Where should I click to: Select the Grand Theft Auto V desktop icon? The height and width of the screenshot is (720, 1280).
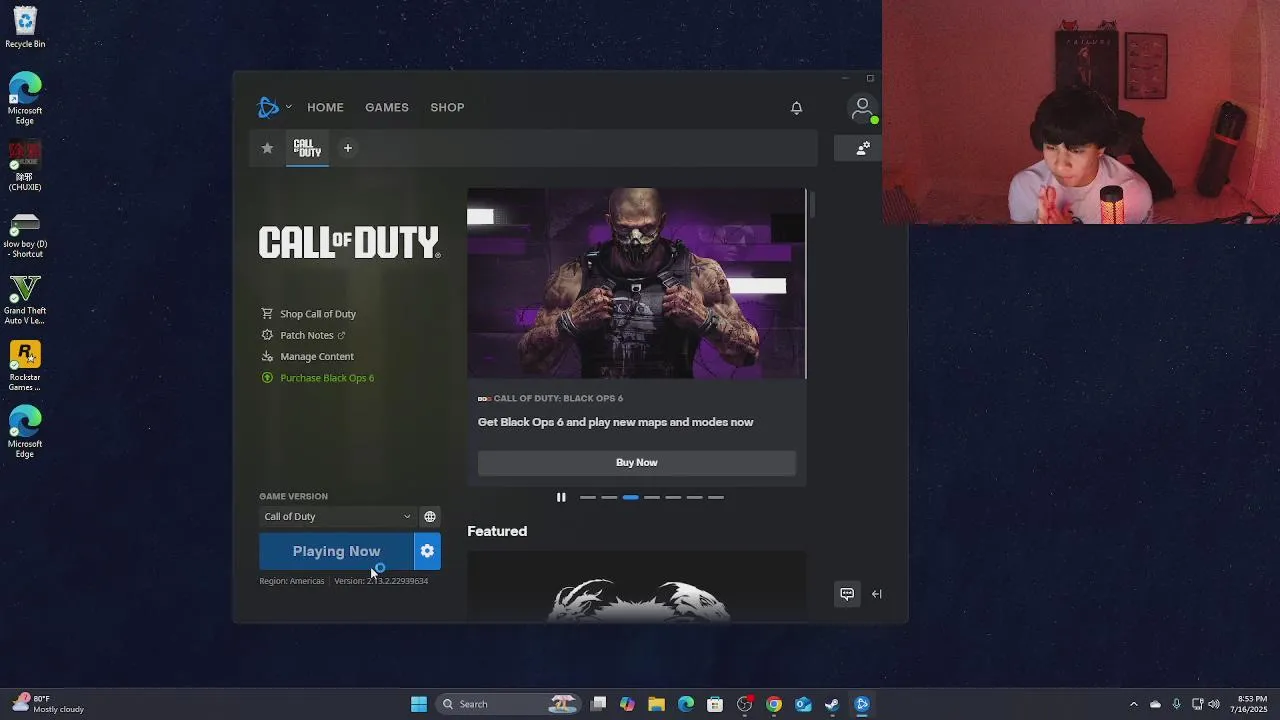[x=25, y=300]
